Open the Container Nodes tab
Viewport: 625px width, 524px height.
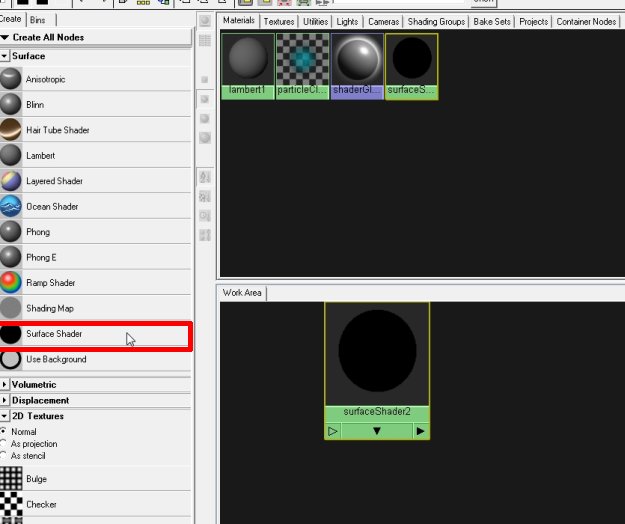pyautogui.click(x=586, y=22)
